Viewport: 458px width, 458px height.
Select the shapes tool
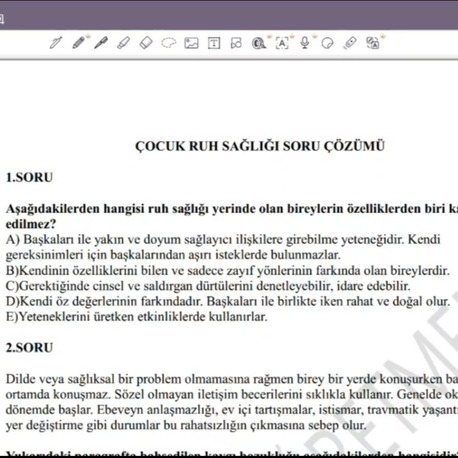click(x=236, y=43)
